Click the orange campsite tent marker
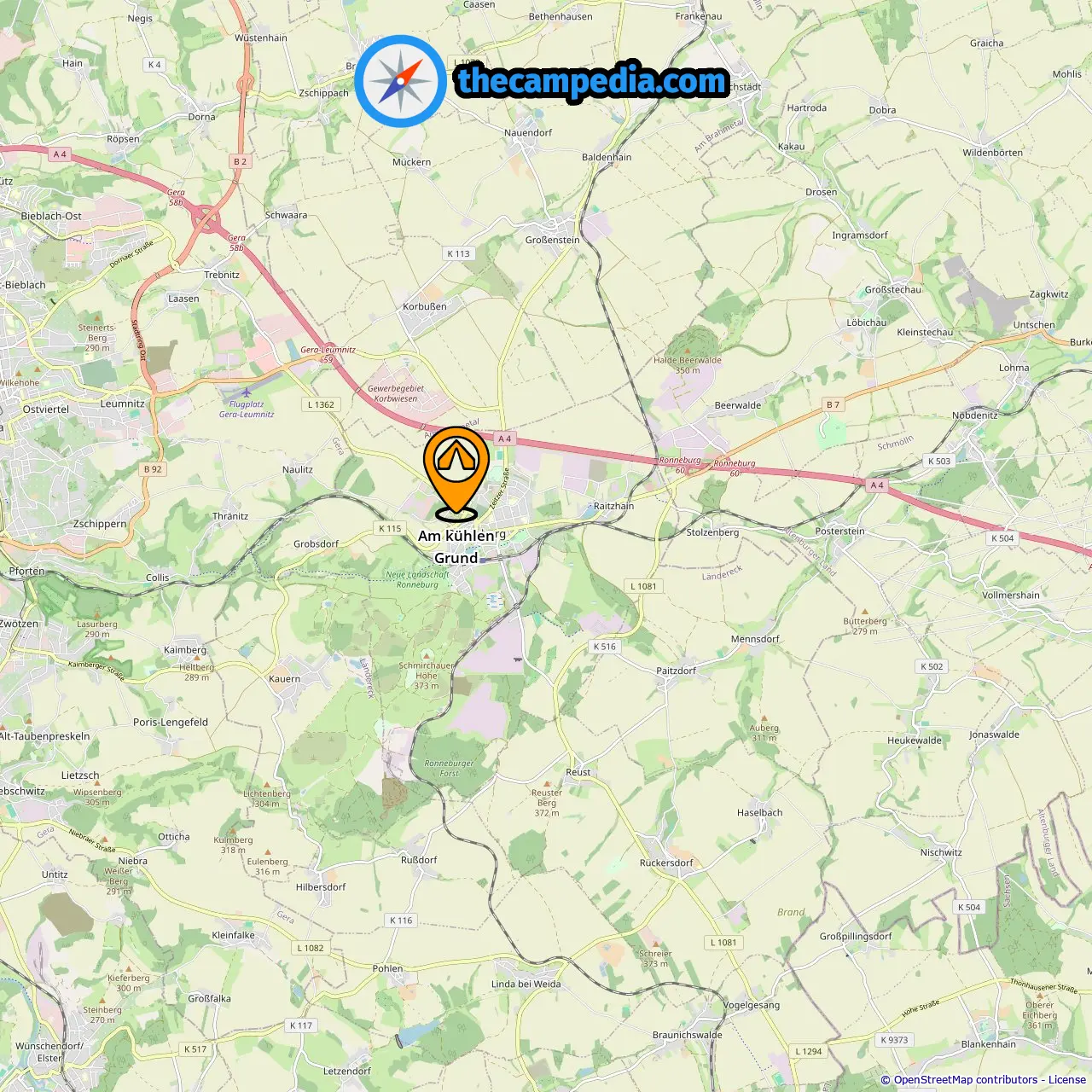 (x=456, y=473)
